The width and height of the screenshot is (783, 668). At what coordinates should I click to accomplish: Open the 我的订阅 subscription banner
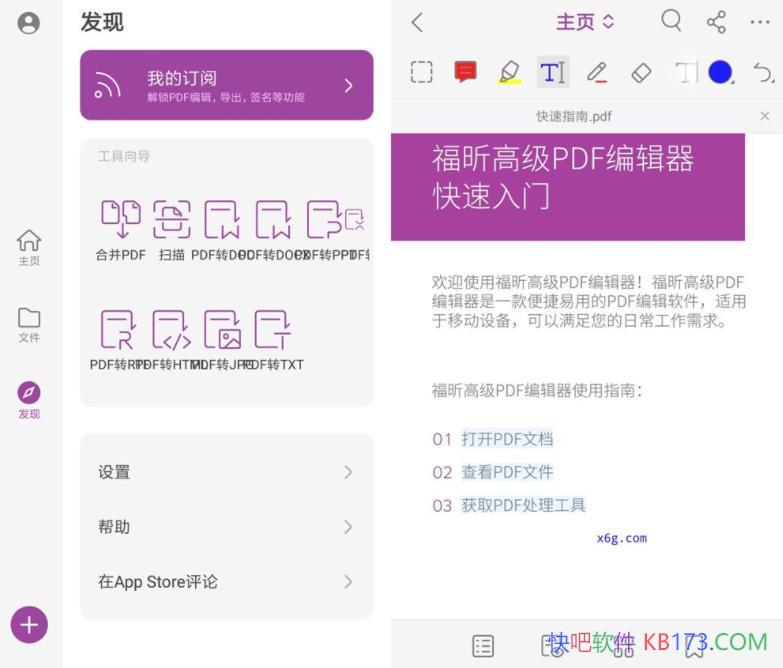pyautogui.click(x=226, y=85)
